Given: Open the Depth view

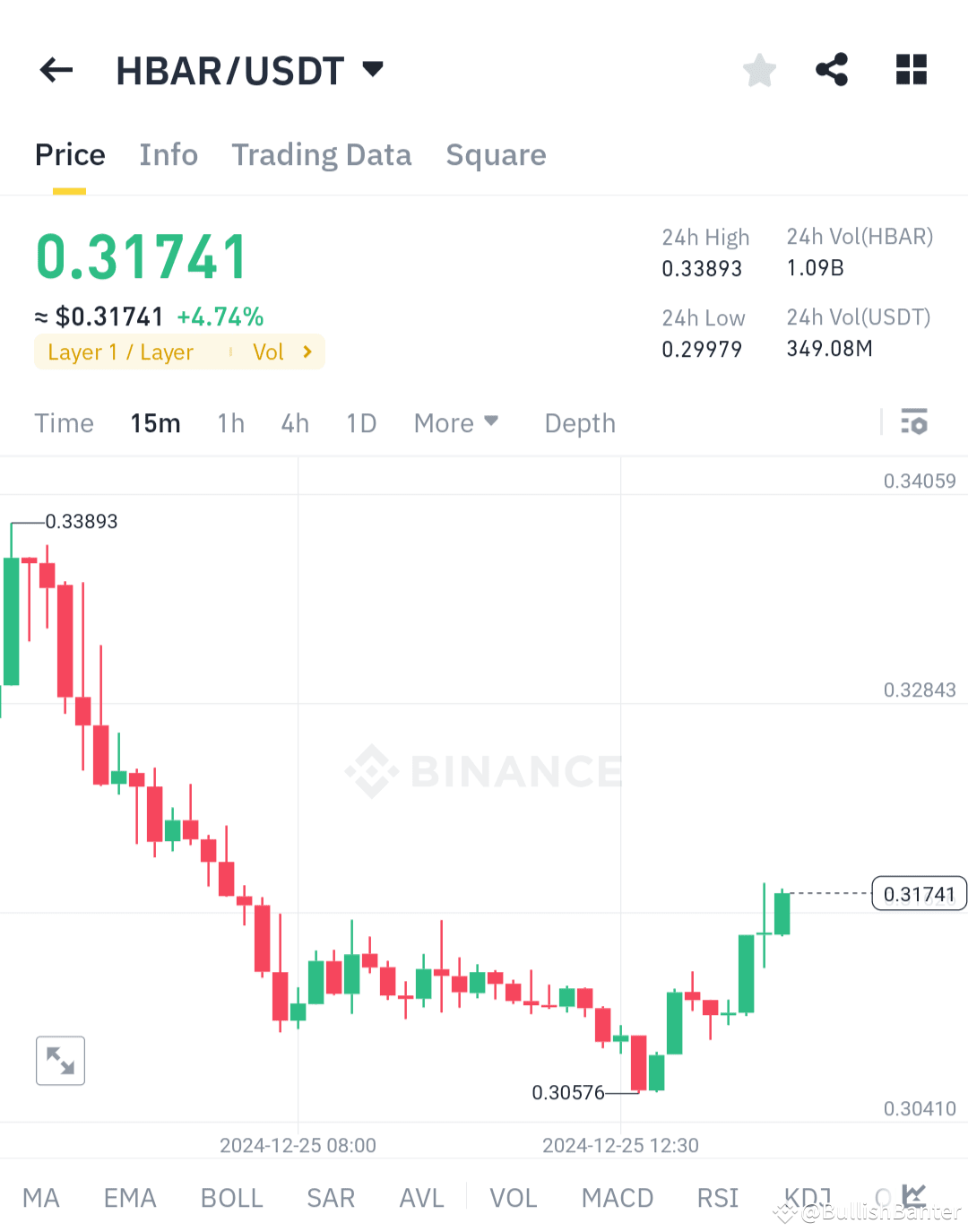Looking at the screenshot, I should (x=579, y=422).
